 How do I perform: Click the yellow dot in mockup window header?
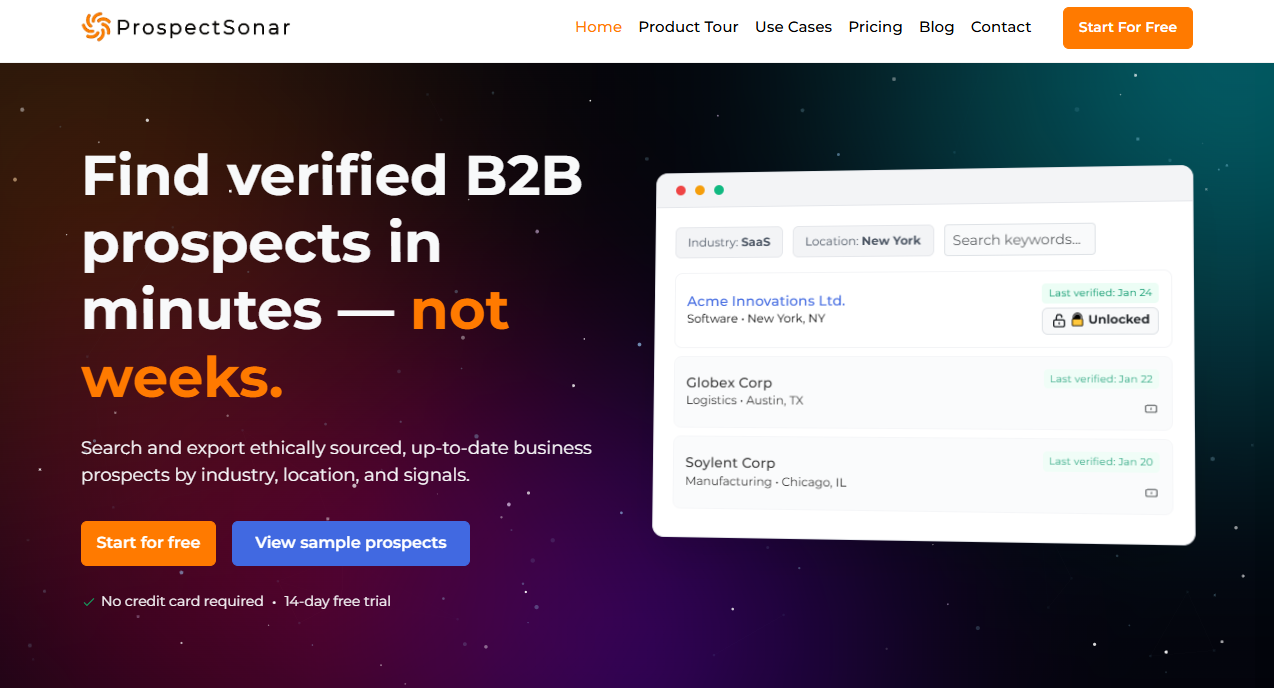click(700, 190)
